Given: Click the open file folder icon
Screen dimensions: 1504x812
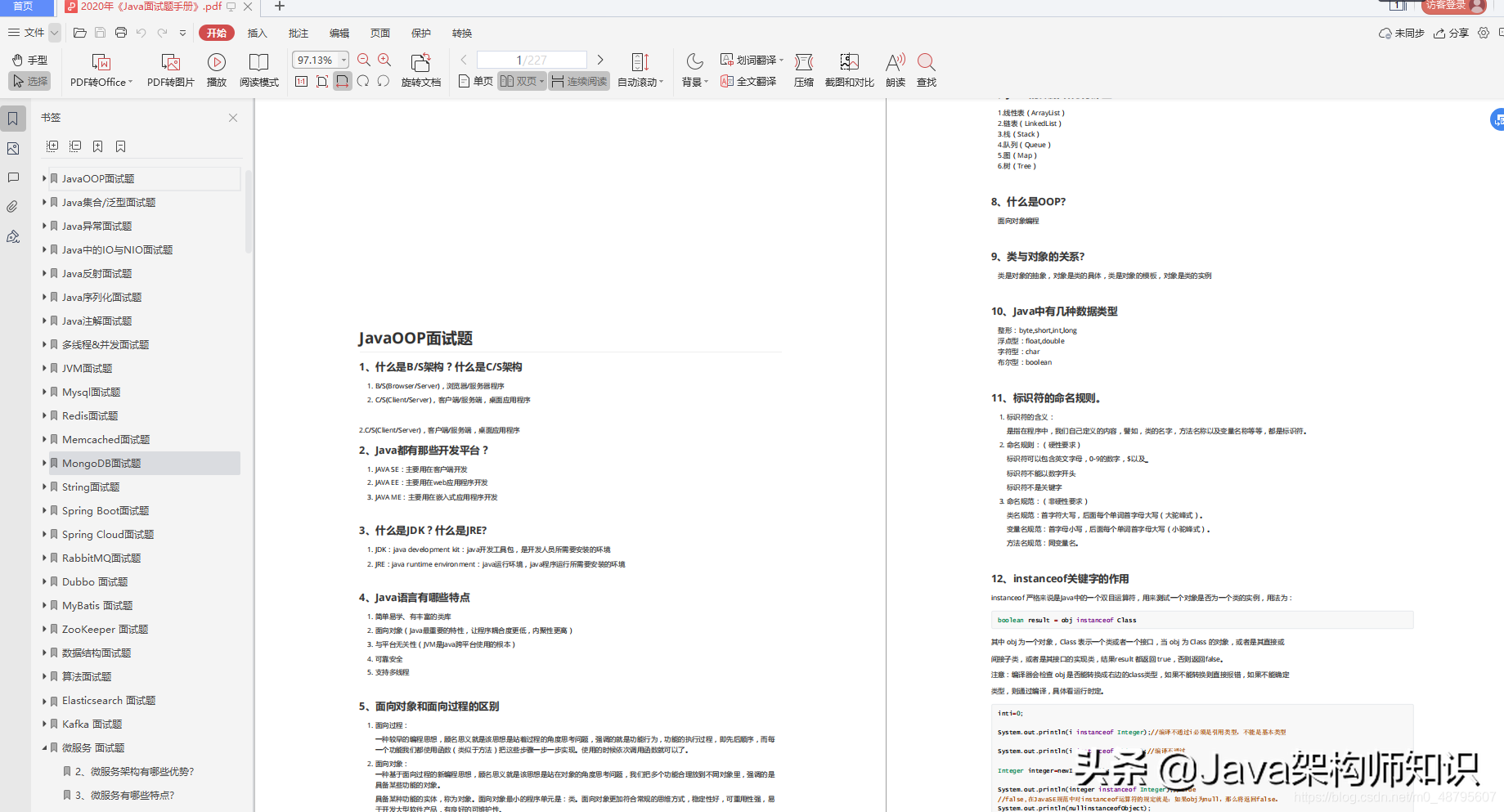Looking at the screenshot, I should [x=79, y=33].
